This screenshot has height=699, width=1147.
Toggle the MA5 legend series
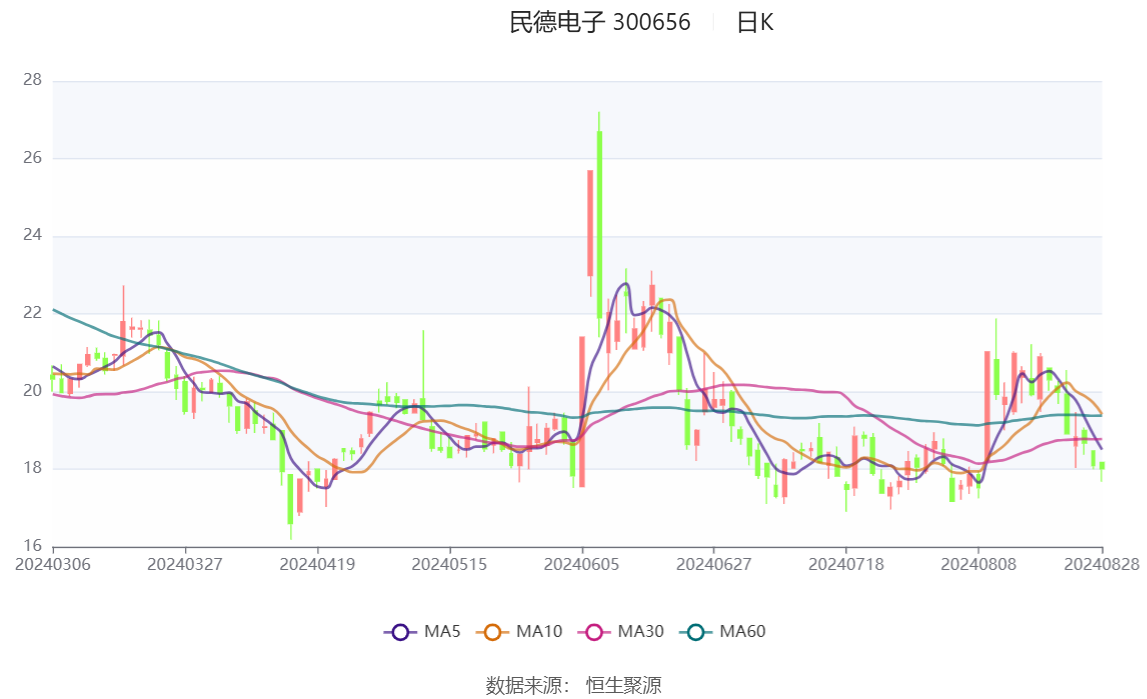coord(422,632)
